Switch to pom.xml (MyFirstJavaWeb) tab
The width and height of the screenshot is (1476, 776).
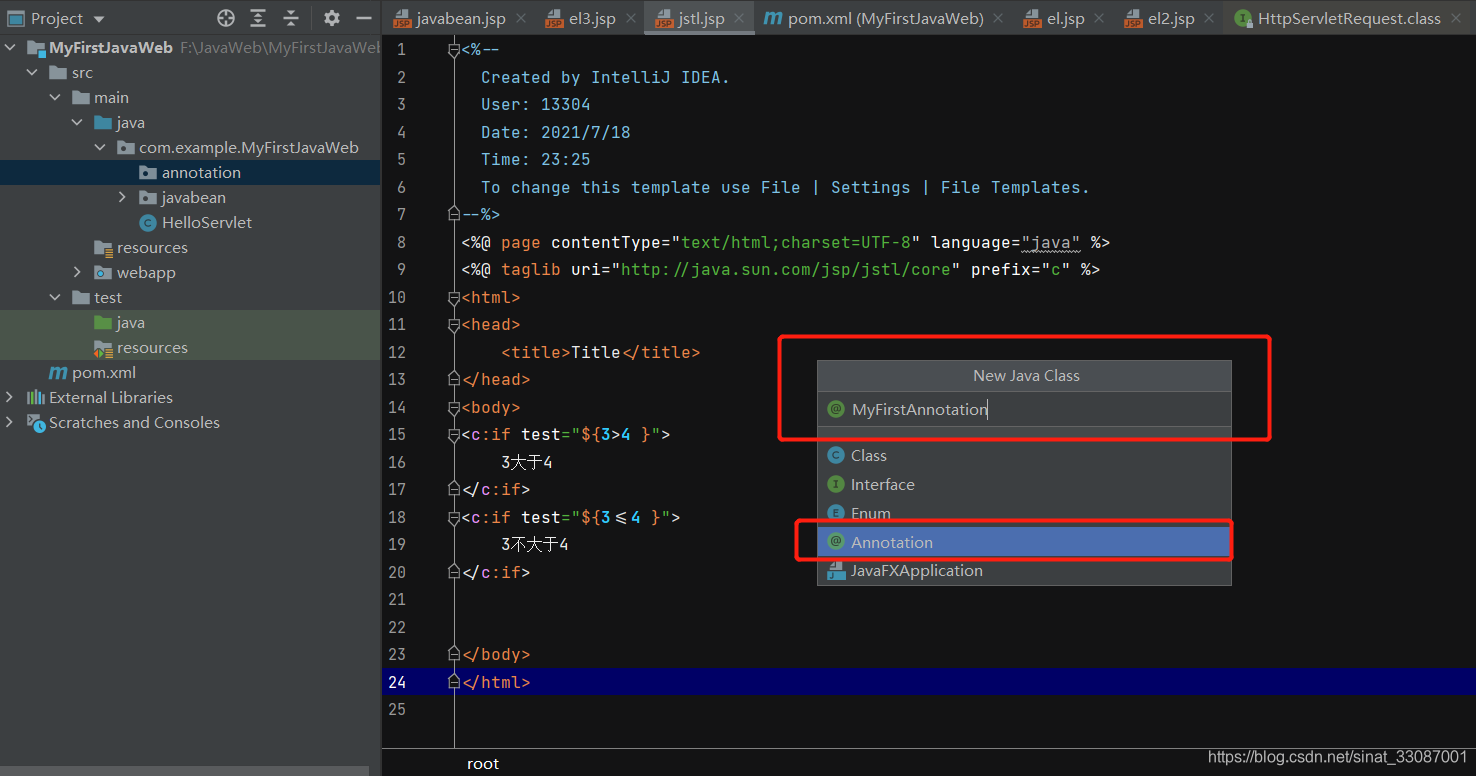click(x=885, y=18)
